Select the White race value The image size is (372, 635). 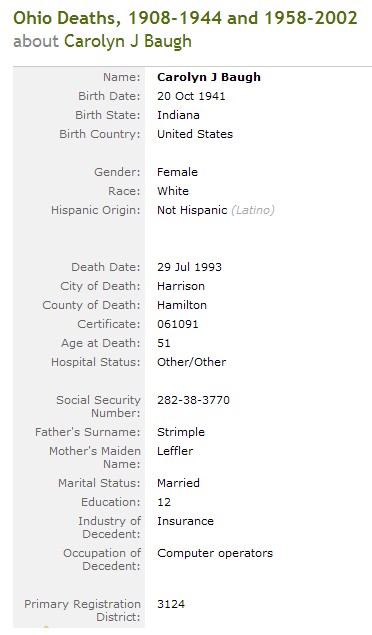point(173,191)
